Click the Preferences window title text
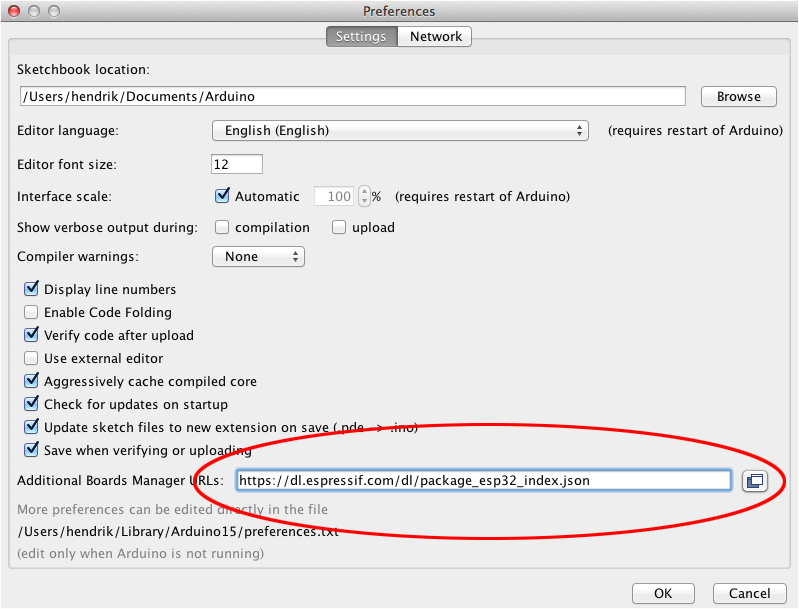Viewport: 799px width, 609px height. pyautogui.click(x=399, y=11)
